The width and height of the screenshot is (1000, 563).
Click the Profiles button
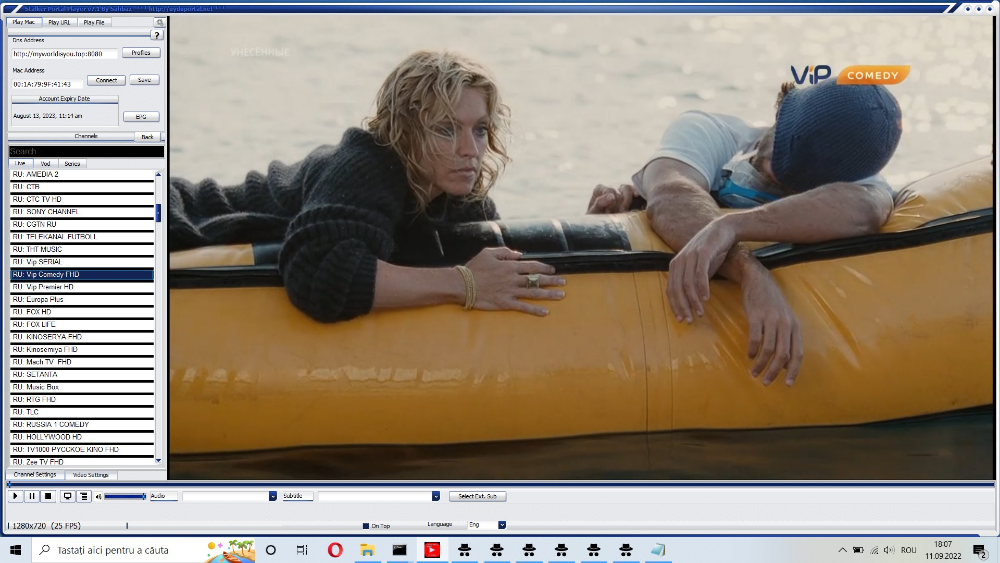[141, 53]
